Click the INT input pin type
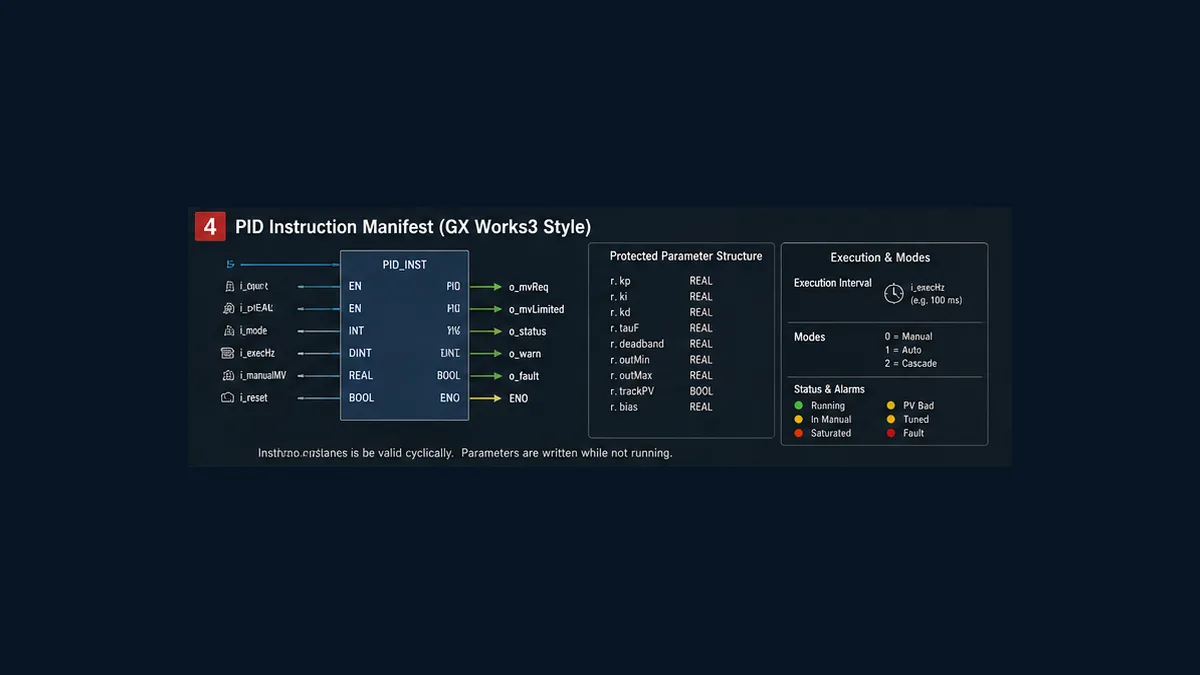The width and height of the screenshot is (1200, 675). [x=357, y=331]
